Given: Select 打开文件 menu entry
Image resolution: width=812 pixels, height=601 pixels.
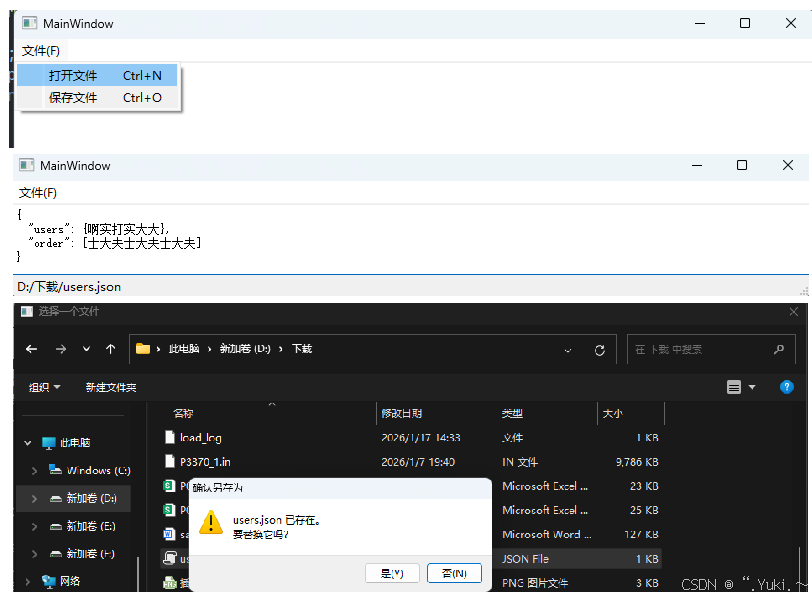Looking at the screenshot, I should tap(97, 76).
